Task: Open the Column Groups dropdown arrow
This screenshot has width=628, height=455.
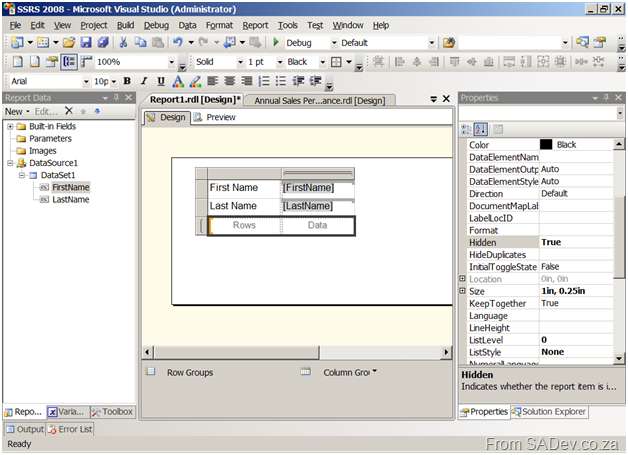Action: coord(375,371)
